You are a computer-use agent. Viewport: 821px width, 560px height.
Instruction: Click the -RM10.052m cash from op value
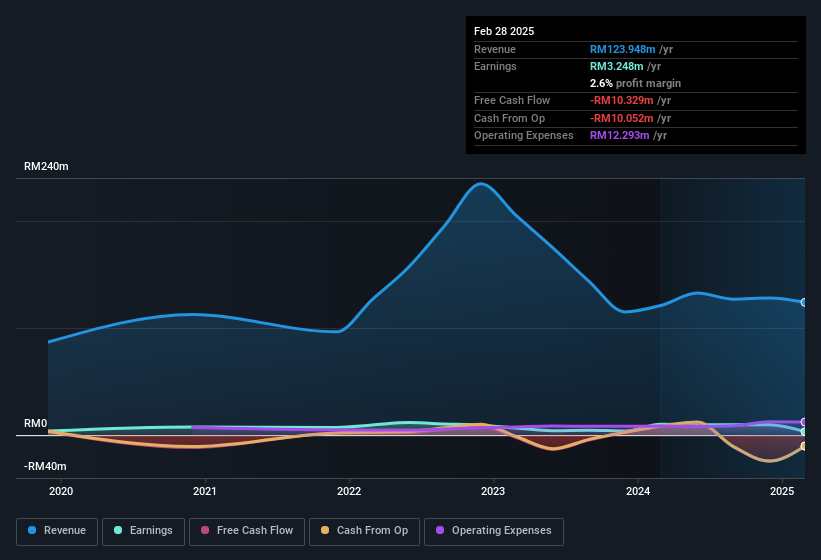(622, 118)
